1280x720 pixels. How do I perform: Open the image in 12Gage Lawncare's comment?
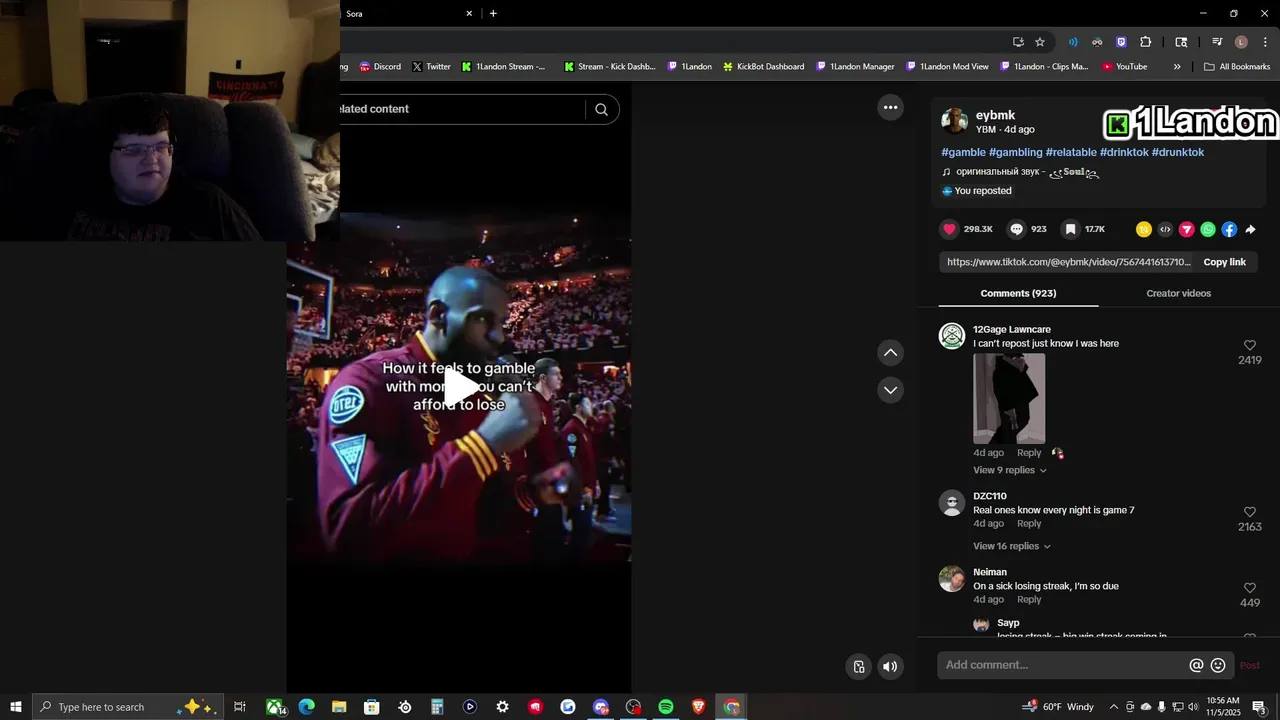click(x=1009, y=398)
